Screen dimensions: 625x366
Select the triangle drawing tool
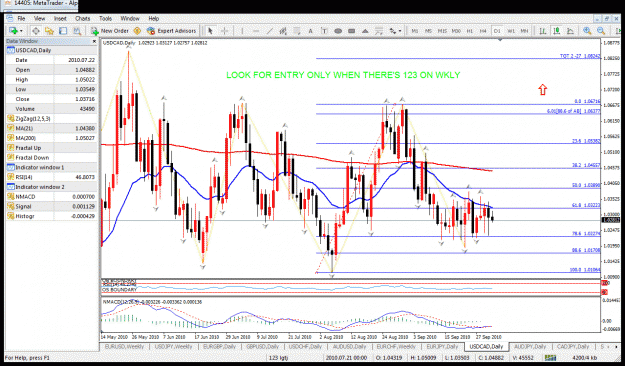click(365, 31)
